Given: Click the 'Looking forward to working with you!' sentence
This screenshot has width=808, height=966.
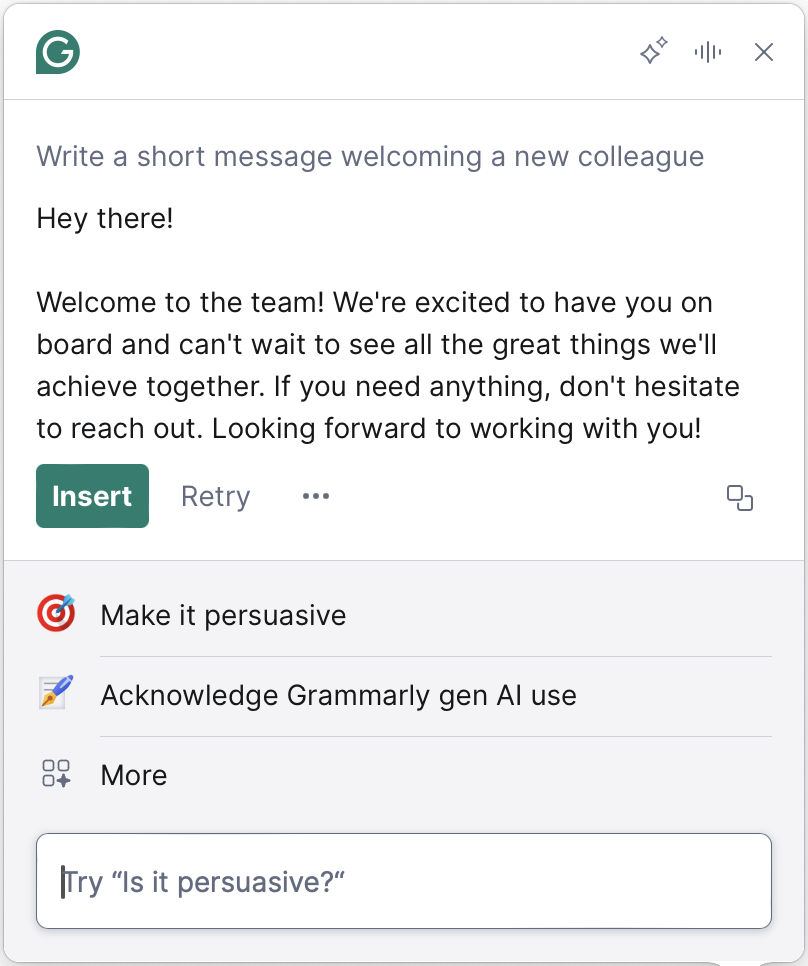Looking at the screenshot, I should pos(457,428).
